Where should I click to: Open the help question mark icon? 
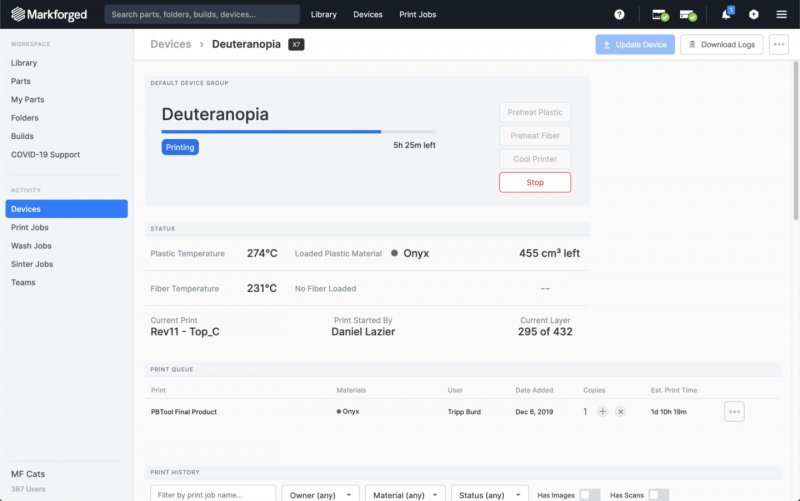(x=620, y=15)
